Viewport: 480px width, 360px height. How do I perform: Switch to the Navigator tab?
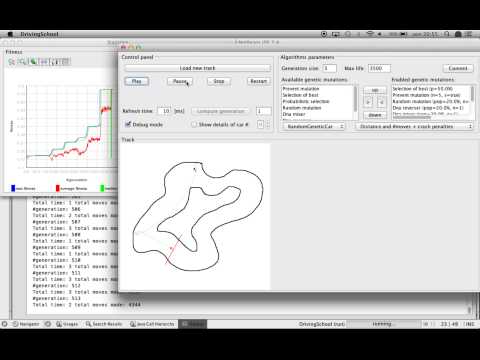pos(26,324)
